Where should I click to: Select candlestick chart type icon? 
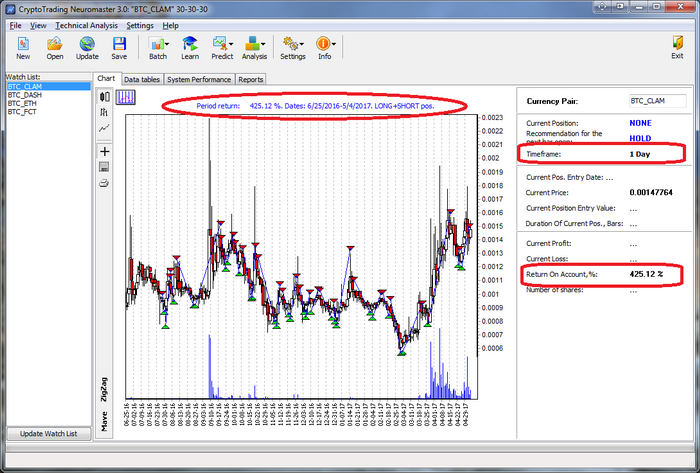(104, 97)
